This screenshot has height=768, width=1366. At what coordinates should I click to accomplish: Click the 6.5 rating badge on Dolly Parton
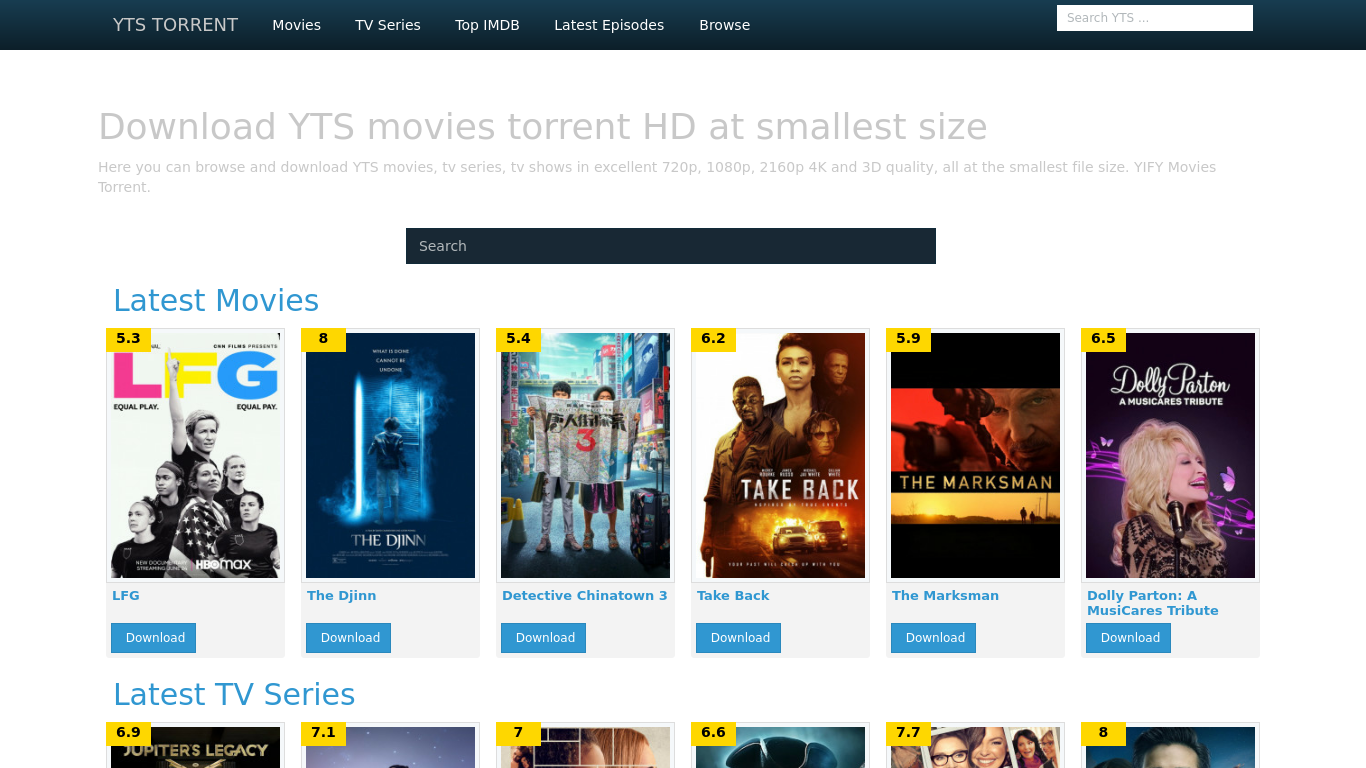1104,339
